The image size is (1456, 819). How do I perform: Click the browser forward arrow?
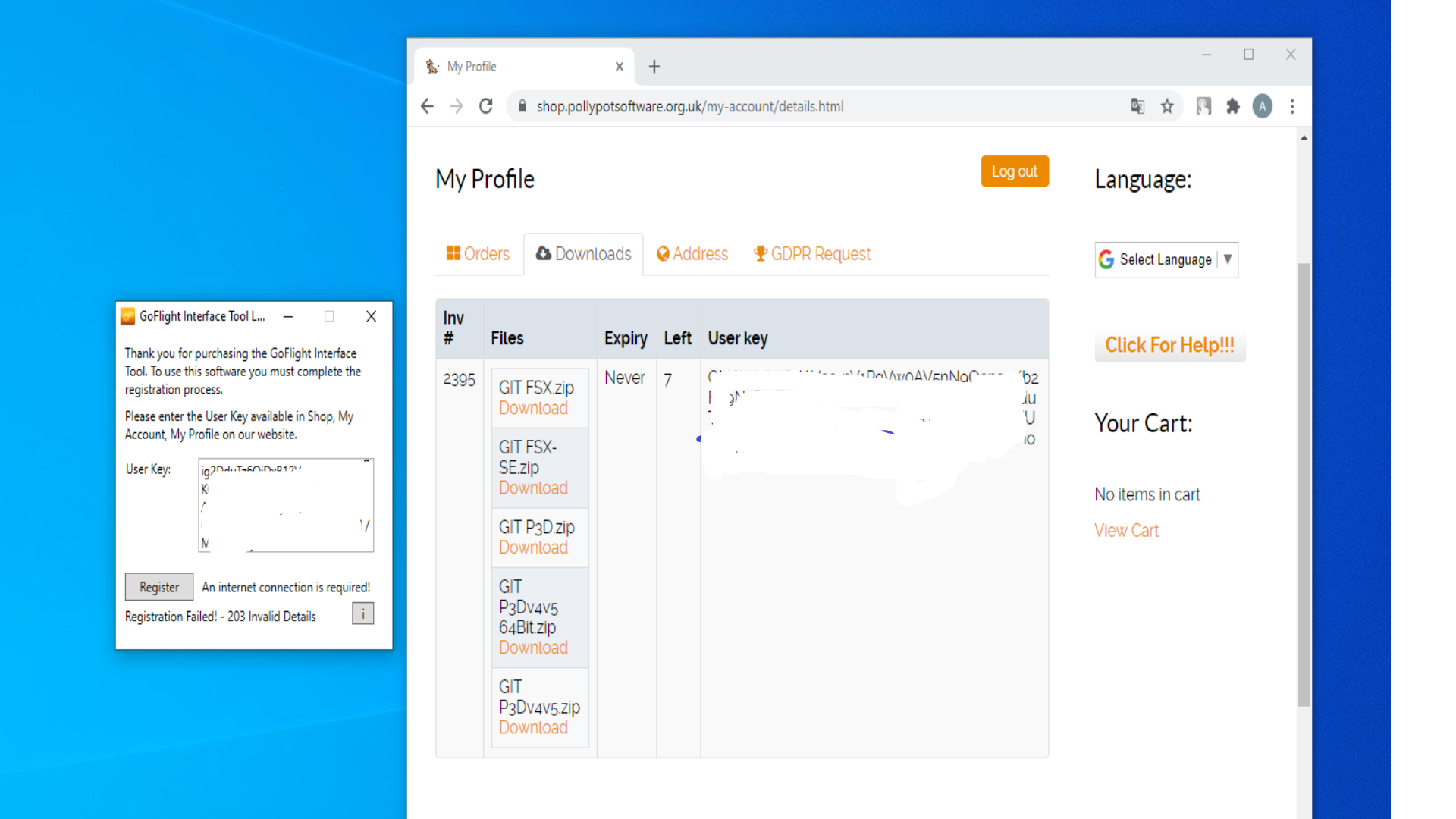point(457,106)
